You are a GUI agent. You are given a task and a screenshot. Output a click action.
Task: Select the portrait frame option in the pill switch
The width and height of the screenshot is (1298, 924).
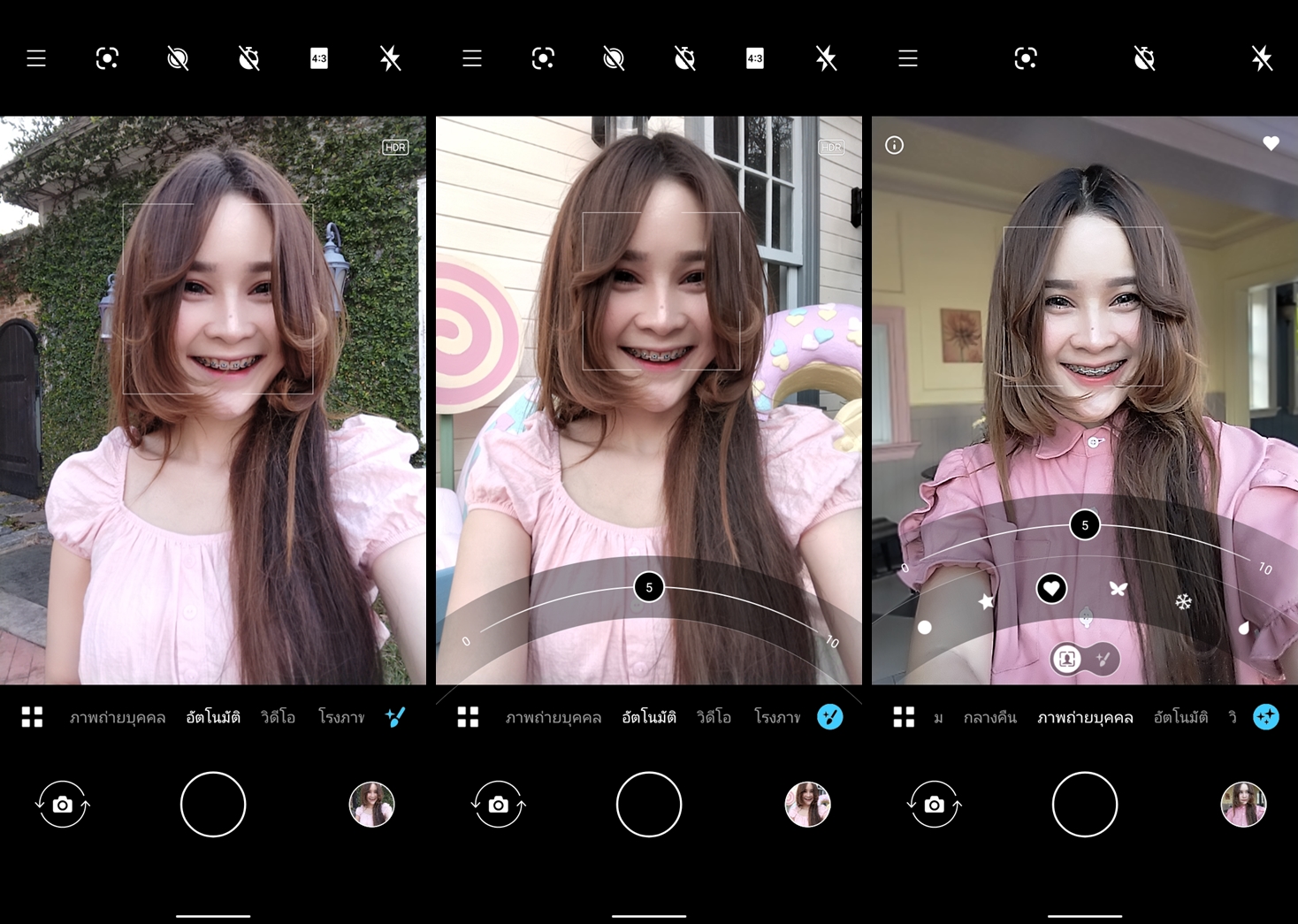[1068, 659]
